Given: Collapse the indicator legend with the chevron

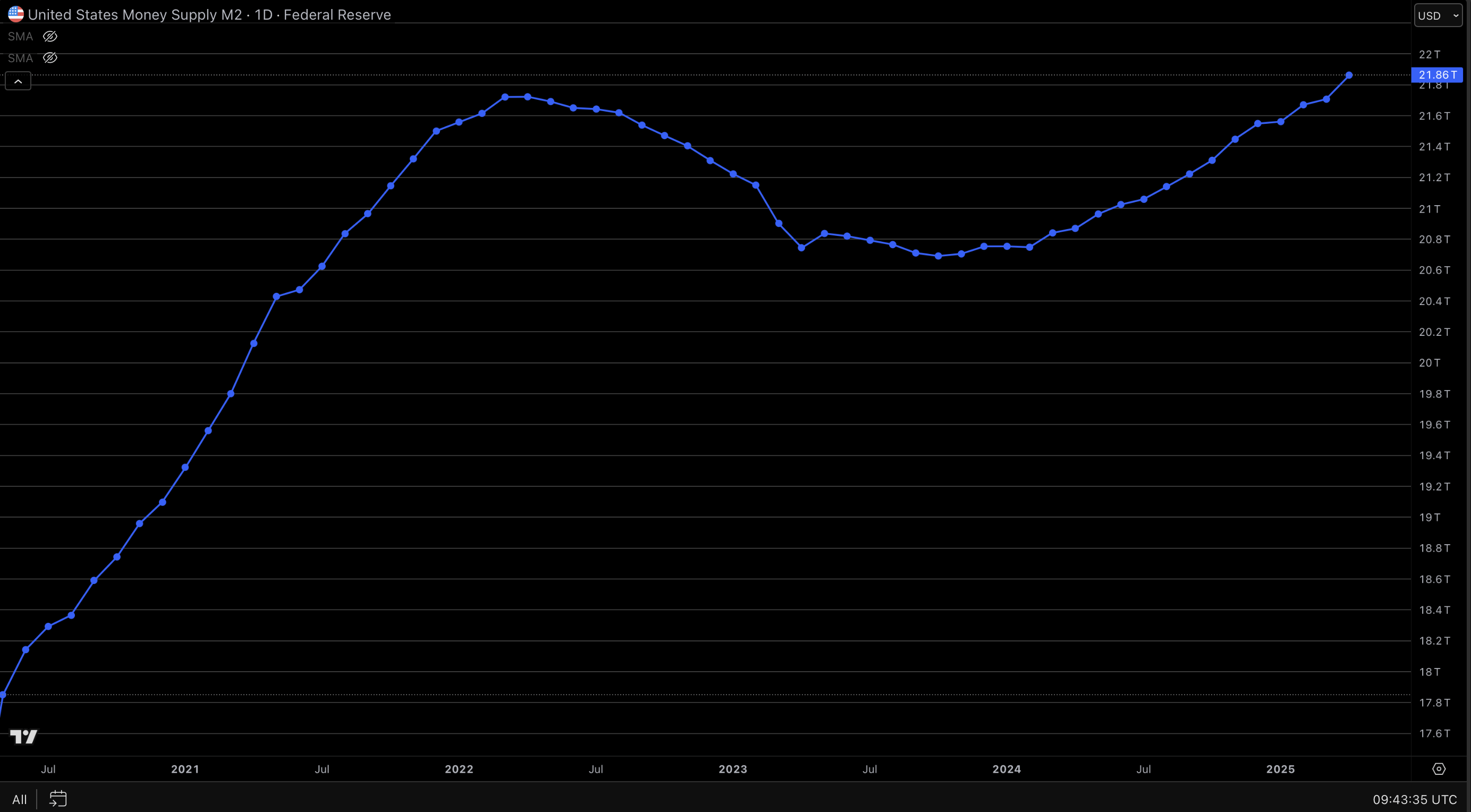Looking at the screenshot, I should 18,81.
